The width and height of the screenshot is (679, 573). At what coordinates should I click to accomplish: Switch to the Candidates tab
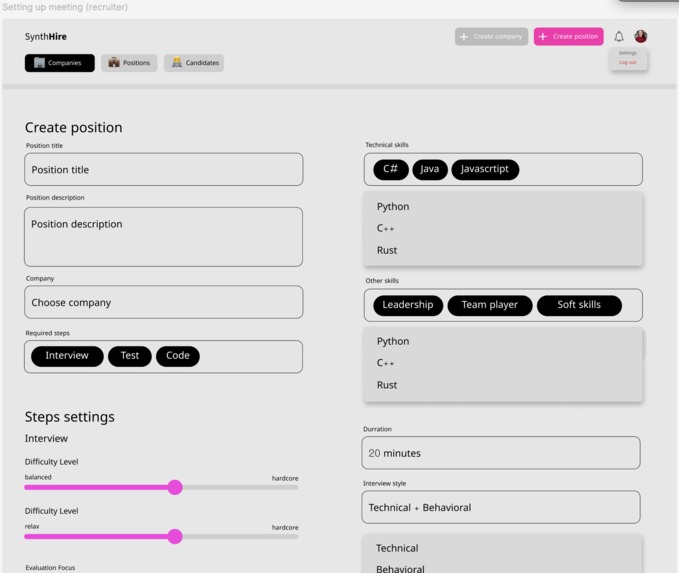pyautogui.click(x=194, y=63)
